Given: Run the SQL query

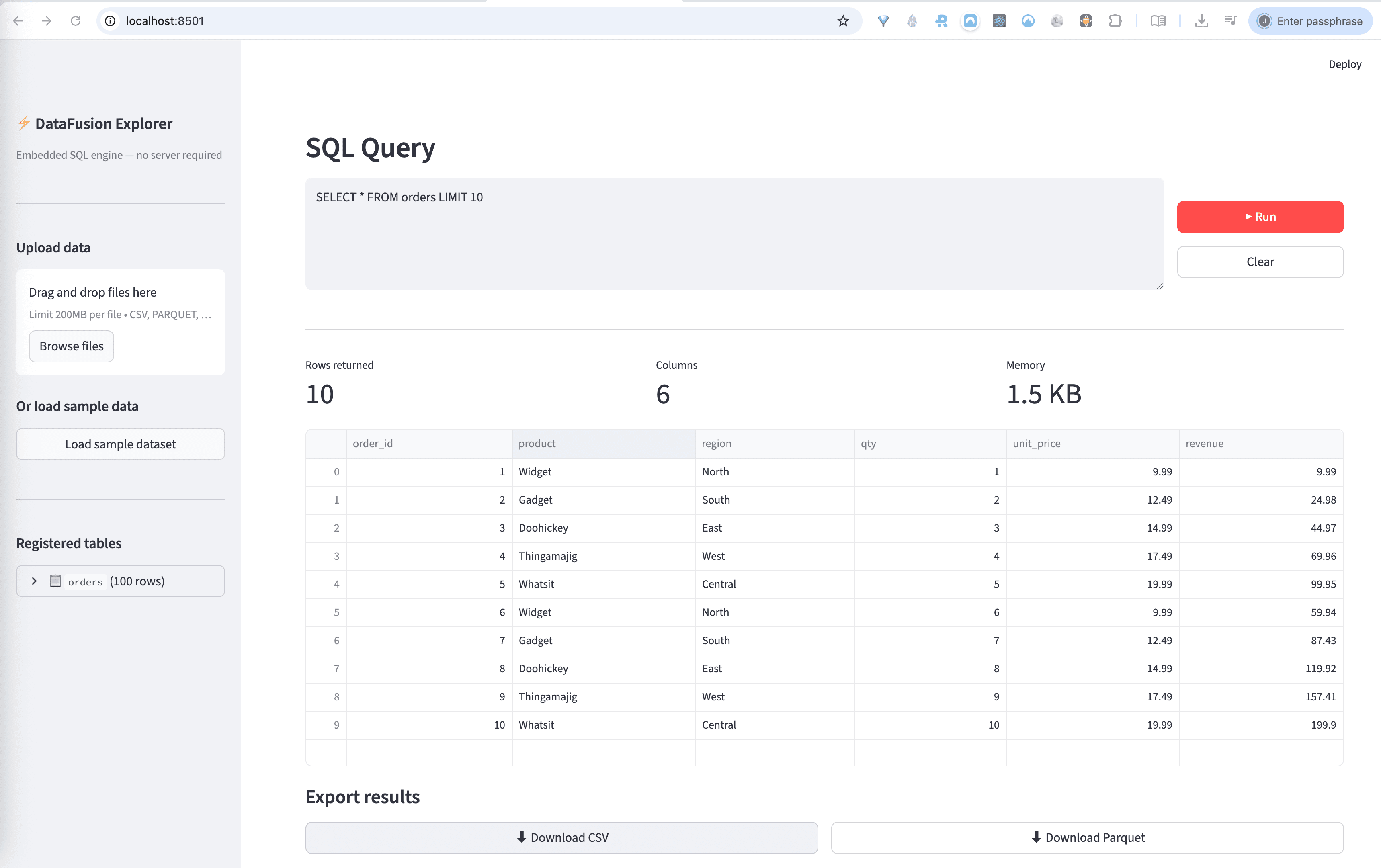Looking at the screenshot, I should [x=1260, y=217].
